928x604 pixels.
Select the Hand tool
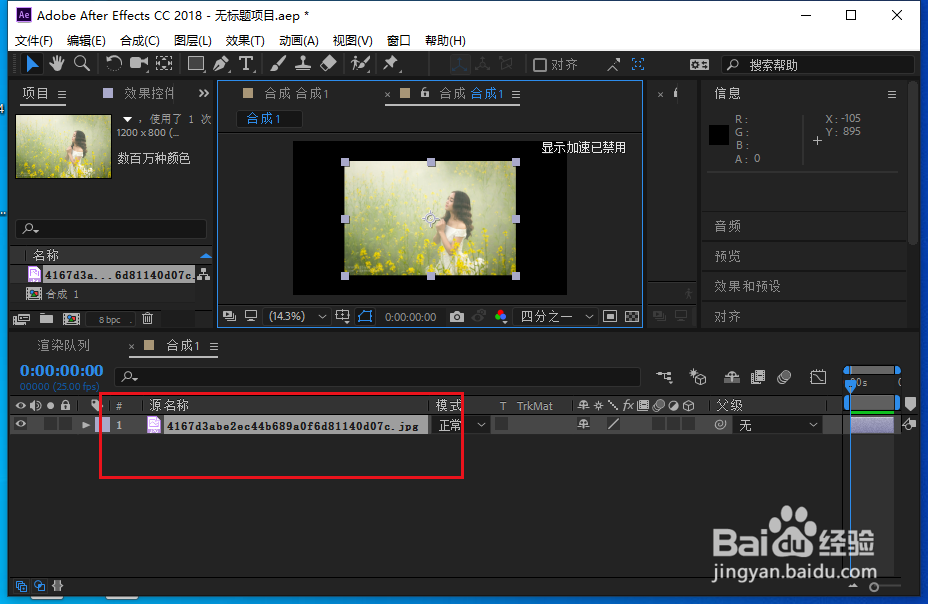coord(56,63)
